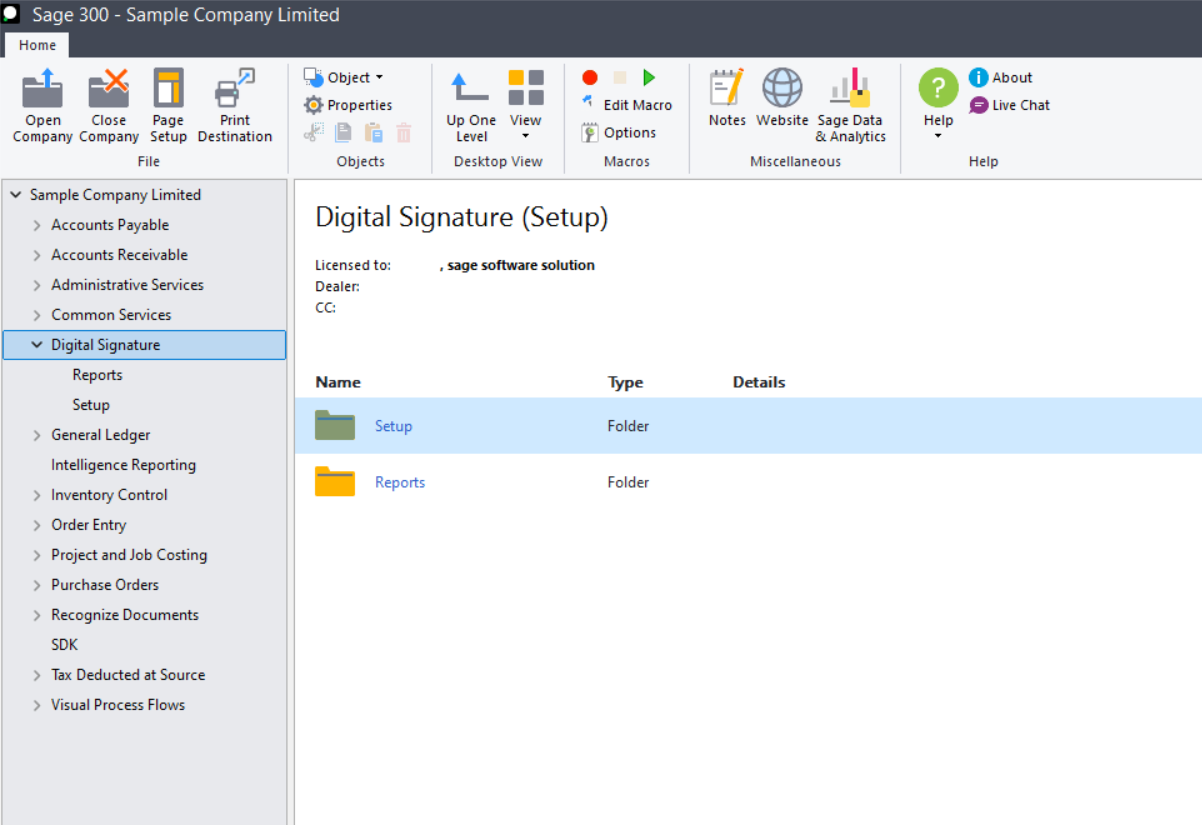1202x825 pixels.
Task: Open the Setup folder link
Action: 393,425
